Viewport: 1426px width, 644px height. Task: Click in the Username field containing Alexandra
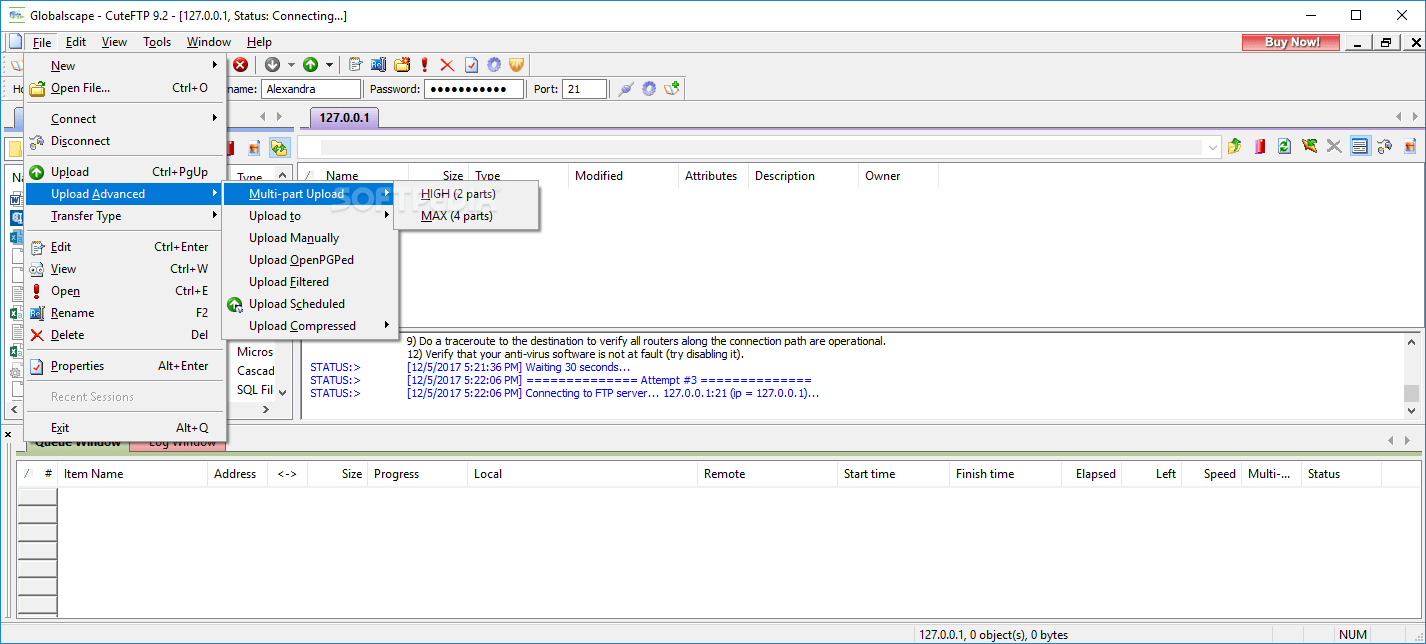(x=310, y=89)
